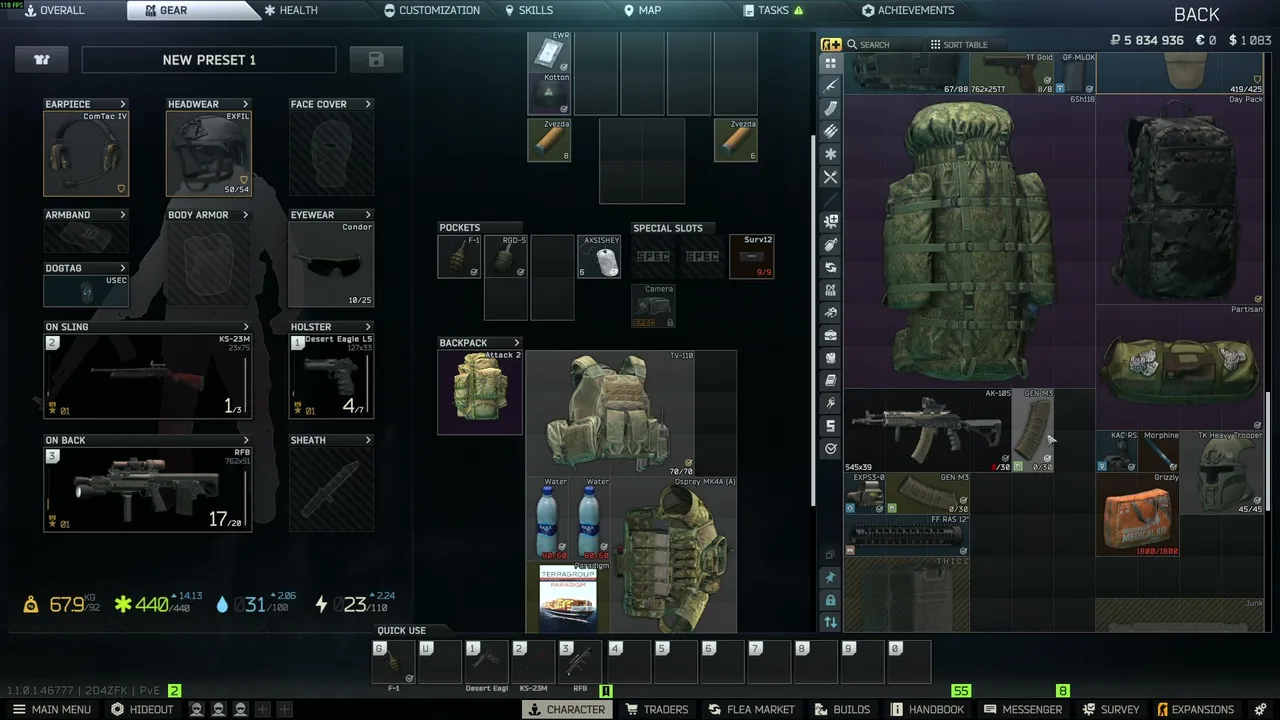This screenshot has height=720, width=1280.
Task: Filter stash by the medical cross icon
Action: click(831, 221)
